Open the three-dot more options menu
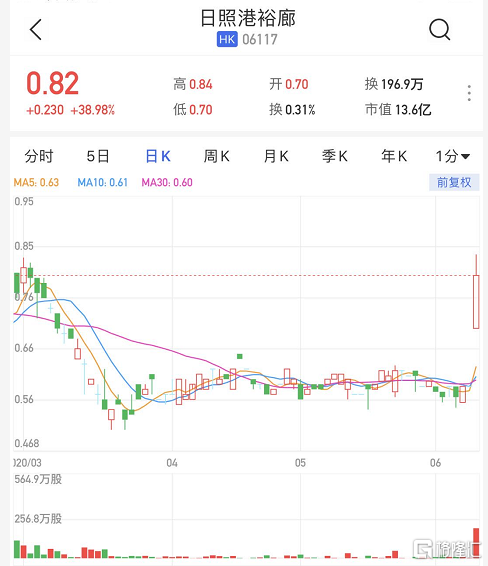488x566 pixels. coord(469,93)
